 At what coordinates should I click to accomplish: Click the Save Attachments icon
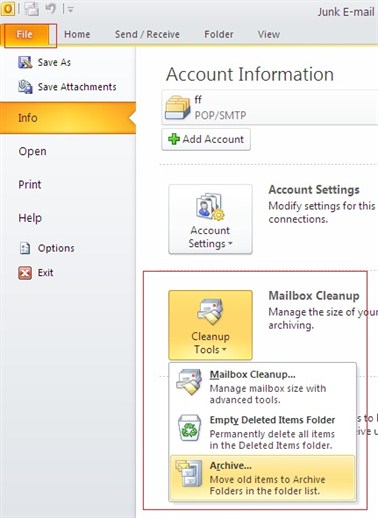(x=25, y=87)
